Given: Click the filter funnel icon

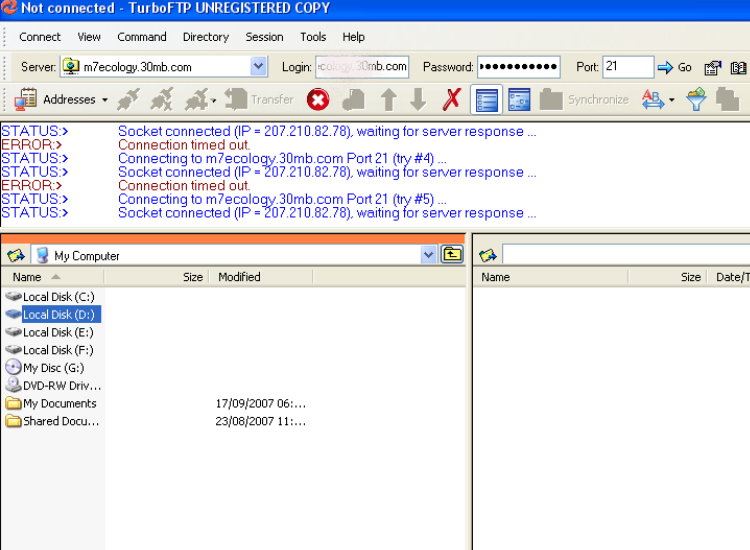Looking at the screenshot, I should (x=696, y=99).
